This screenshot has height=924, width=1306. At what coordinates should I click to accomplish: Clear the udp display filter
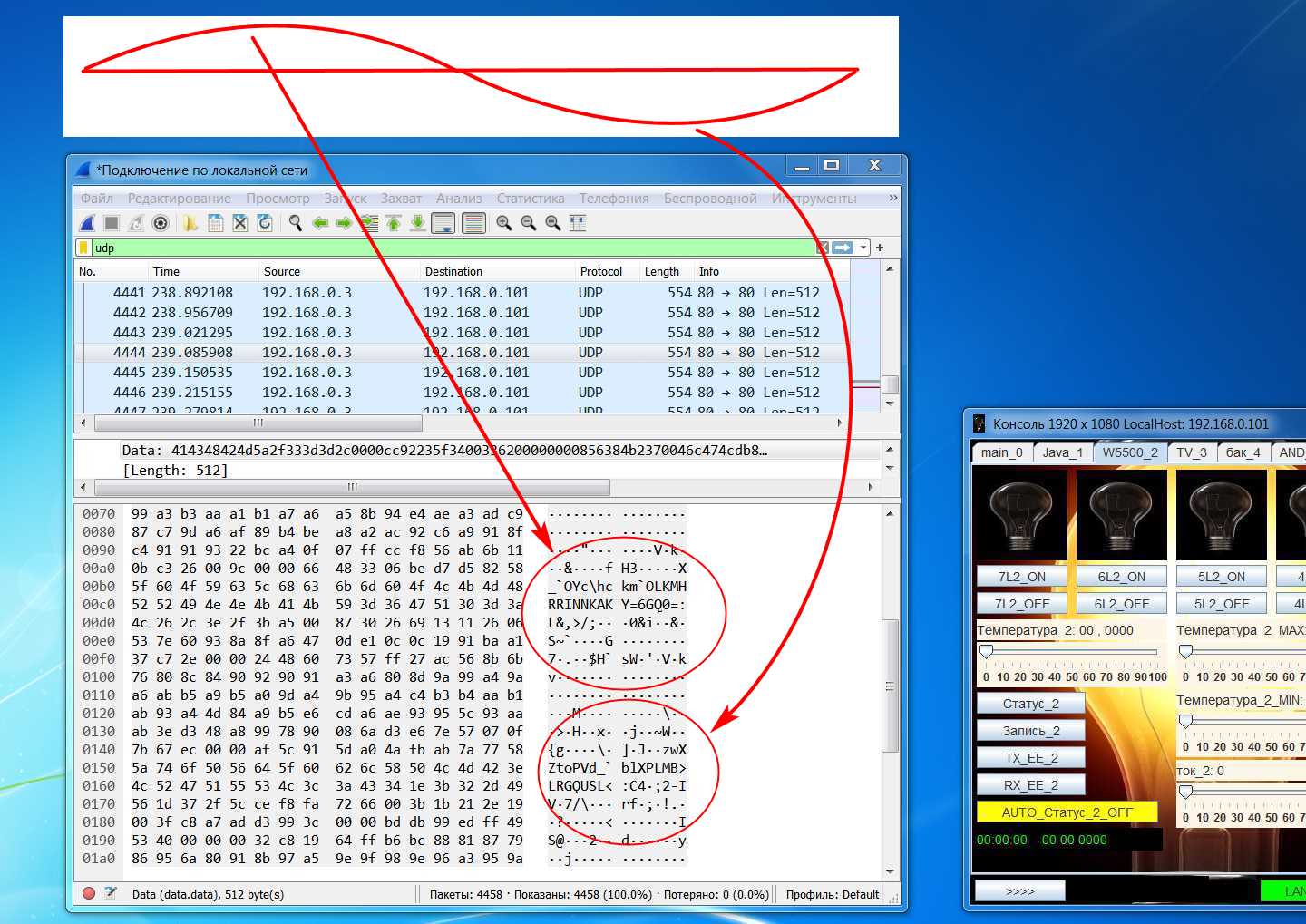(822, 248)
